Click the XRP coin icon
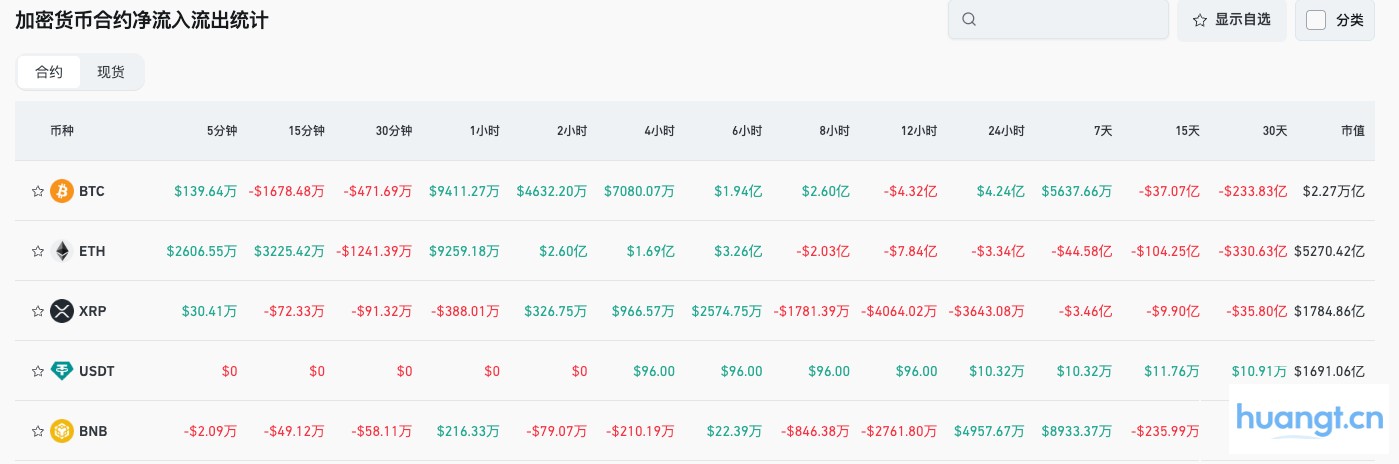This screenshot has height=464, width=1399. 62,311
